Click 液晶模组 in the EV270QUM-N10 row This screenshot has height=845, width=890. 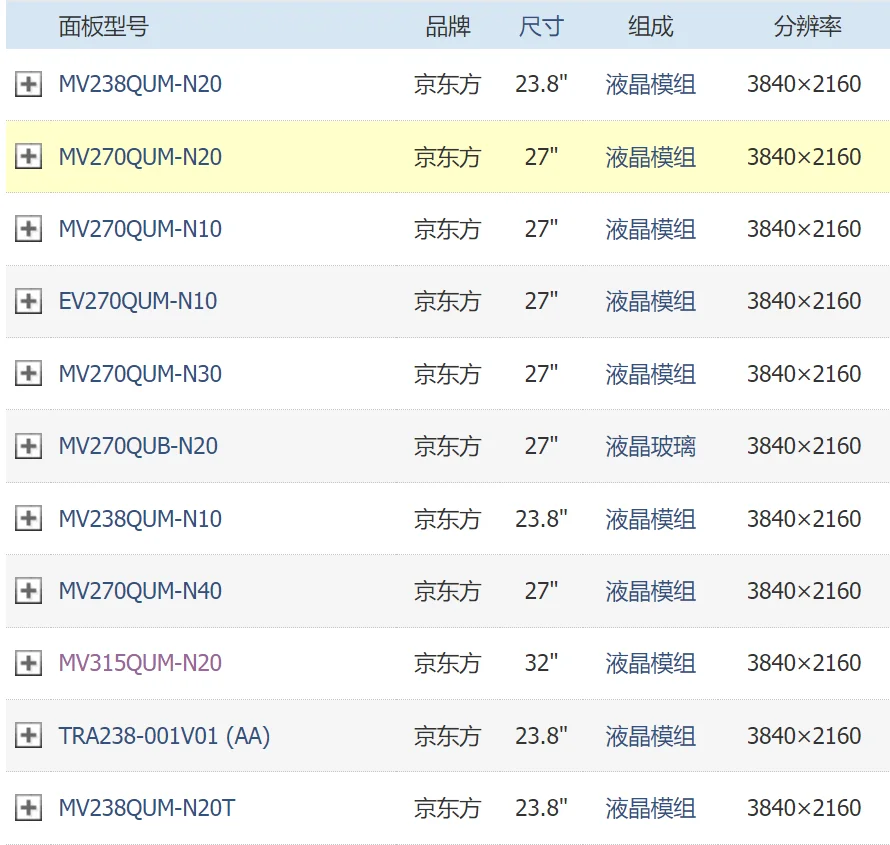point(650,301)
